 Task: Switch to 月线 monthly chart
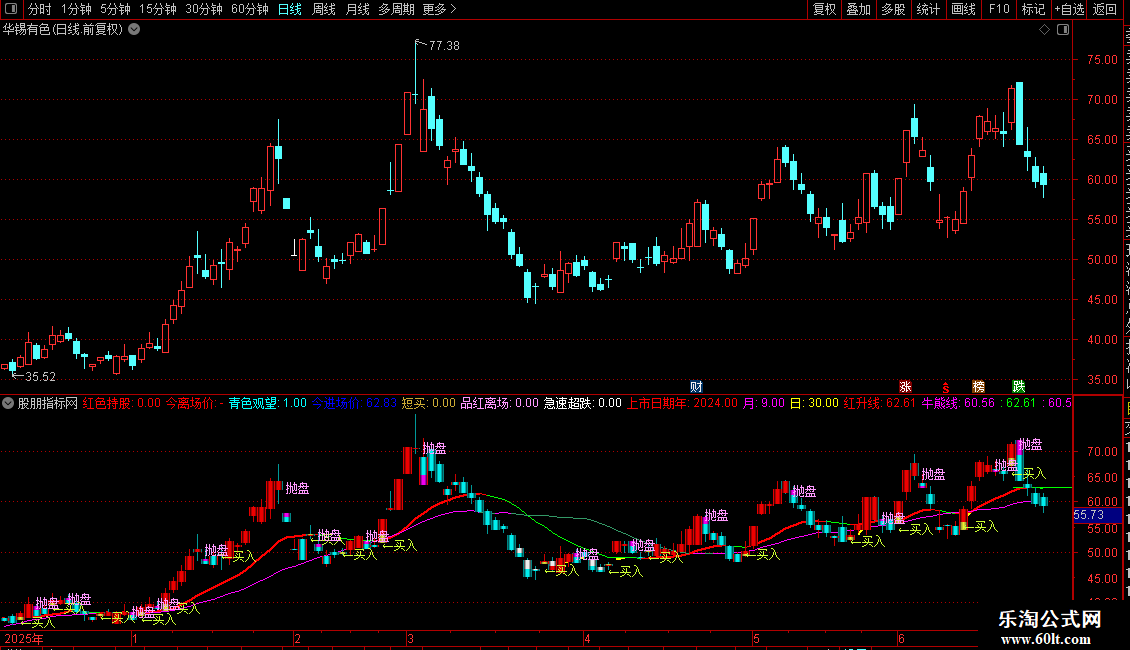[357, 9]
